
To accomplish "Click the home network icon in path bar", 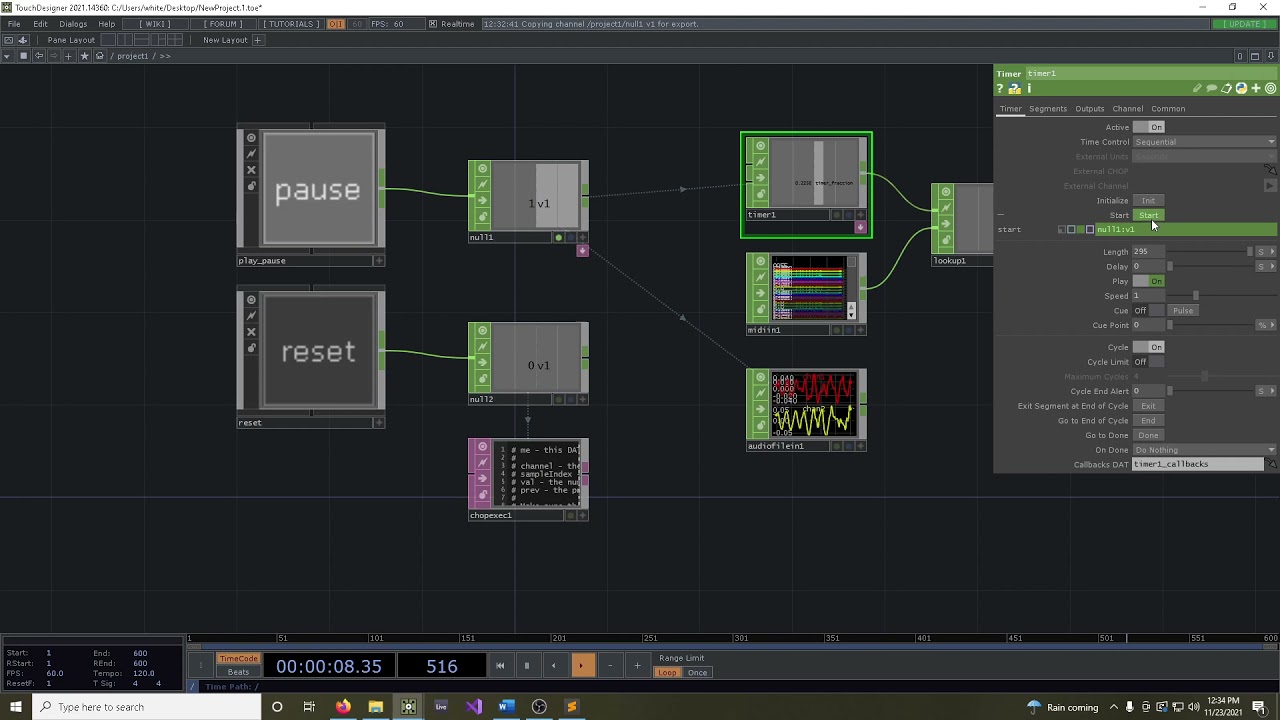I will pos(100,56).
